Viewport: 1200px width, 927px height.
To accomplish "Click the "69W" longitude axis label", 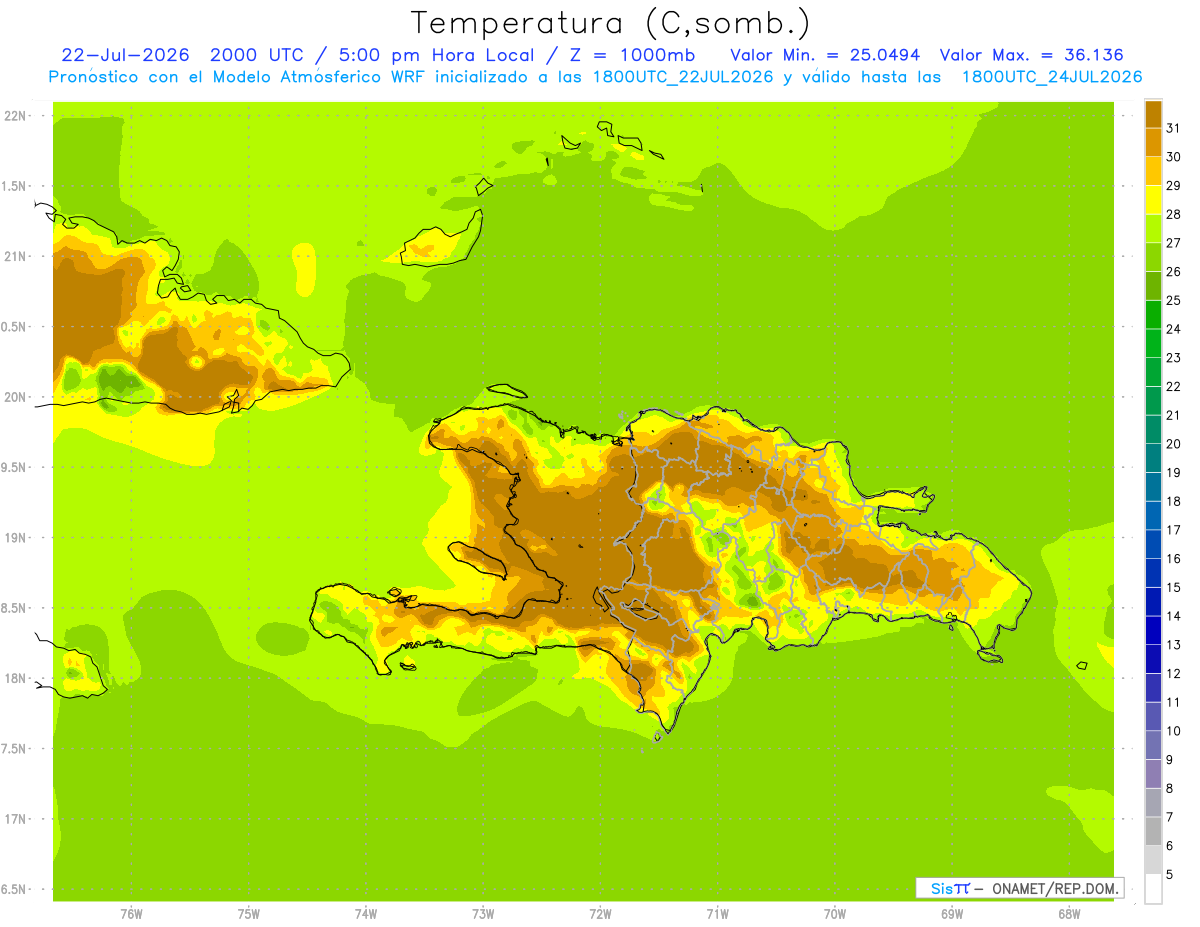I will [x=952, y=914].
